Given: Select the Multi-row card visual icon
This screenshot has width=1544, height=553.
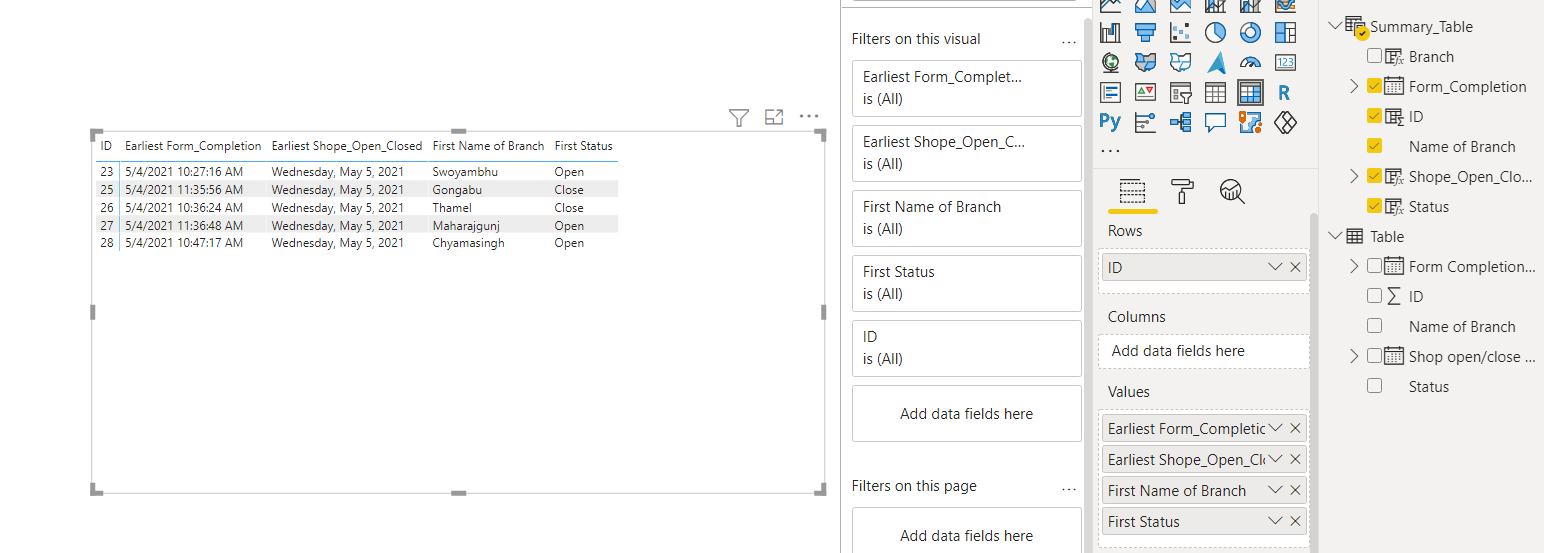Looking at the screenshot, I should (x=1110, y=93).
